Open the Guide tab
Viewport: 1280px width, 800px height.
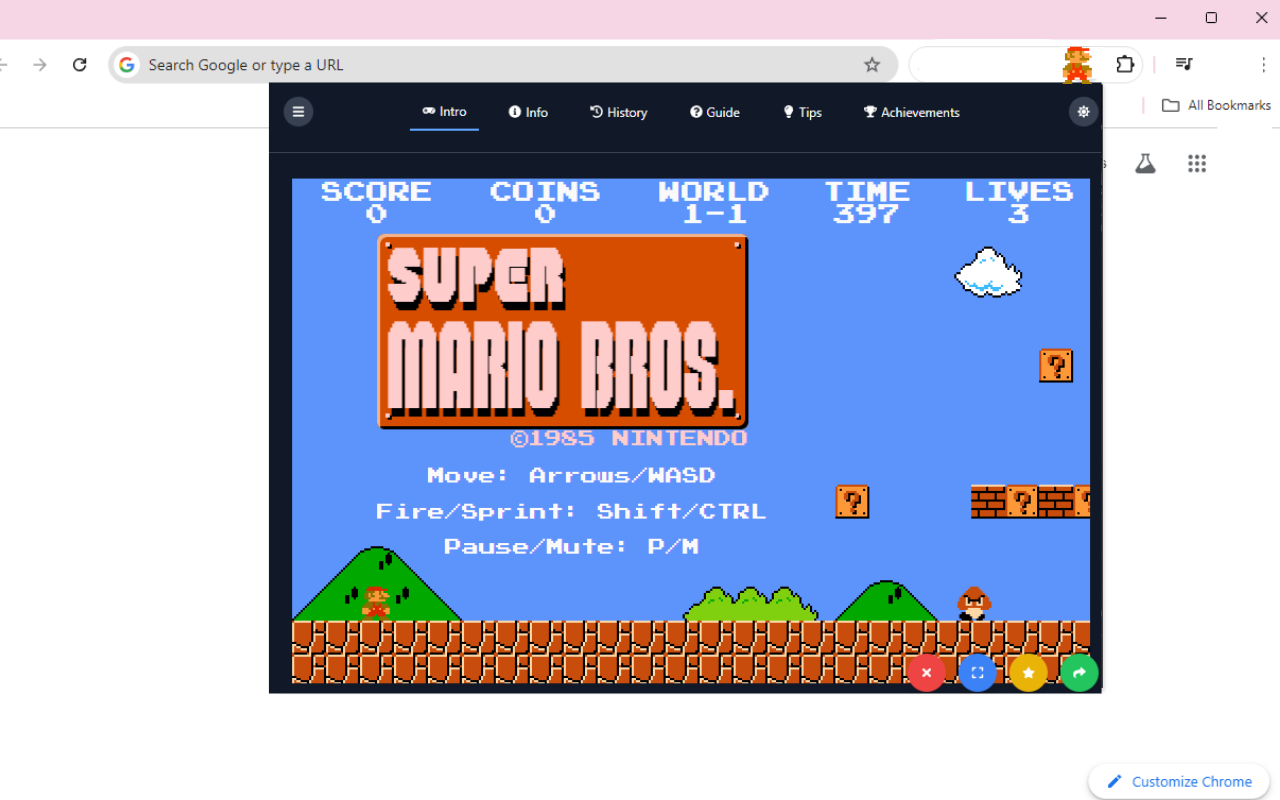click(715, 112)
